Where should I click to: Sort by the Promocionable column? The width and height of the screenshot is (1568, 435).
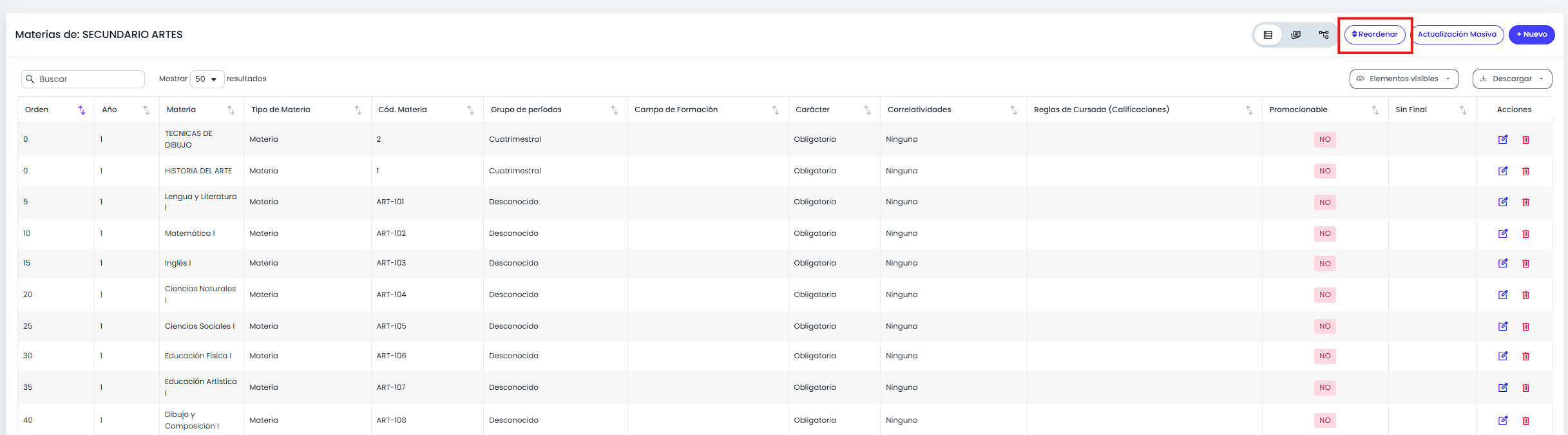[x=1324, y=110]
